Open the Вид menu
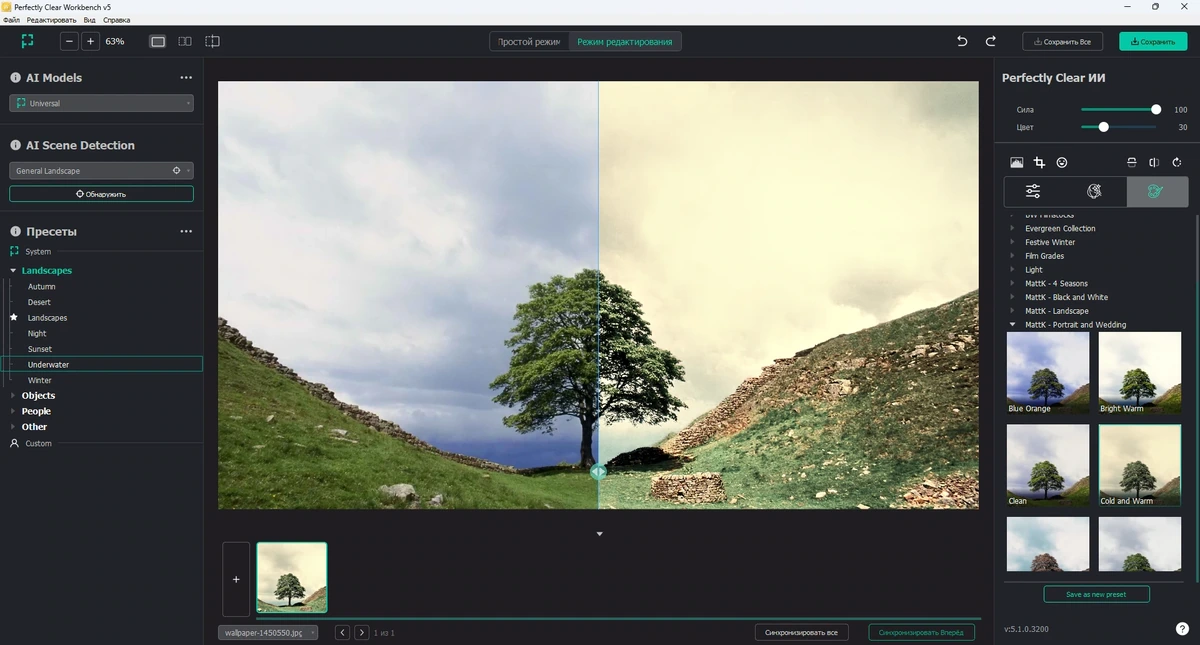 (90, 20)
